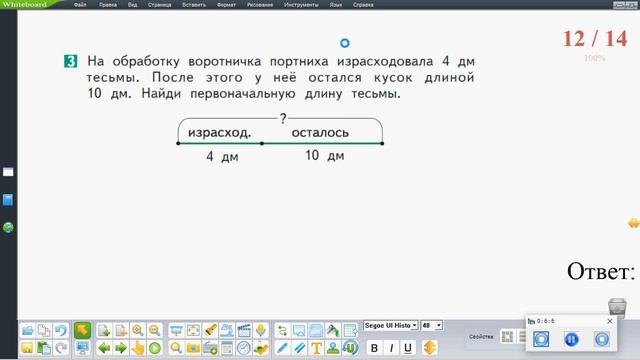Open the Справка menu
This screenshot has height=360, width=640.
click(363, 5)
